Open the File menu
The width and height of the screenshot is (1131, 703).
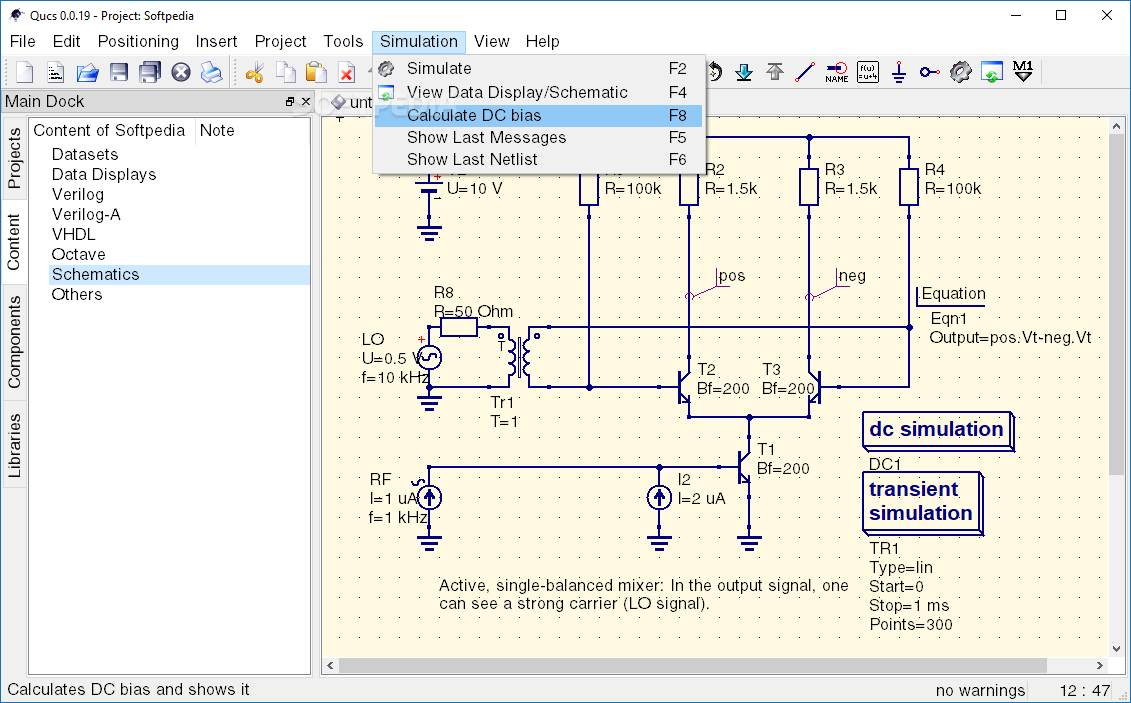[x=22, y=42]
